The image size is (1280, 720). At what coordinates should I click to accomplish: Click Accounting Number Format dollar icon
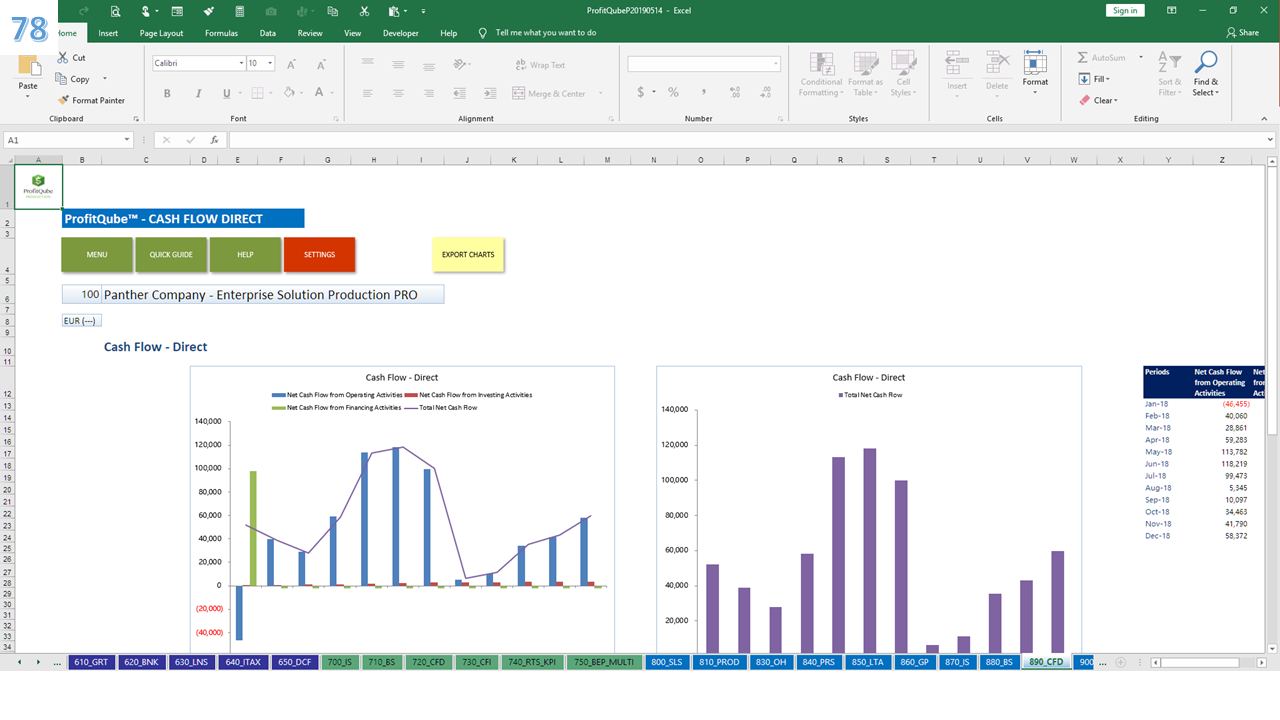click(641, 92)
